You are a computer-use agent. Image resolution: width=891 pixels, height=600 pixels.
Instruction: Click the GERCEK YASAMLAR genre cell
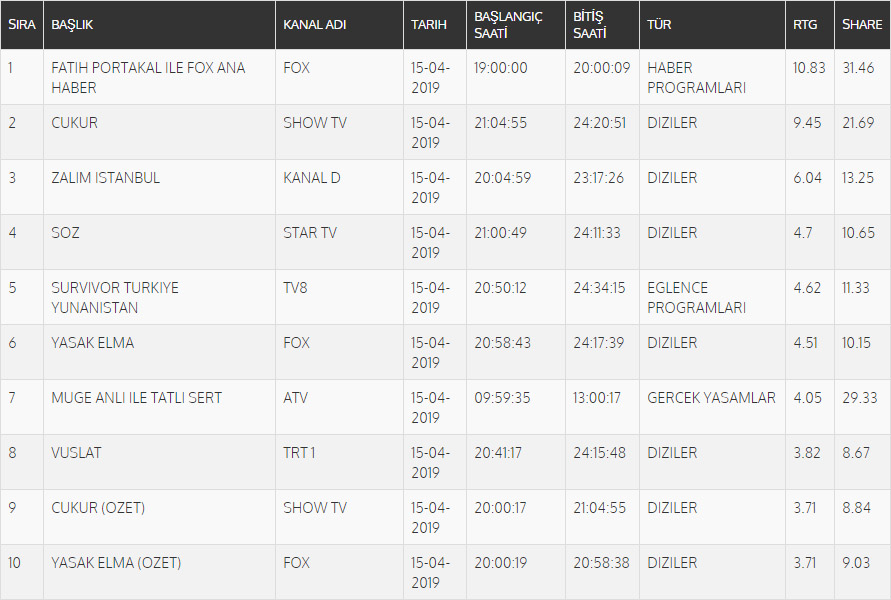[x=711, y=398]
